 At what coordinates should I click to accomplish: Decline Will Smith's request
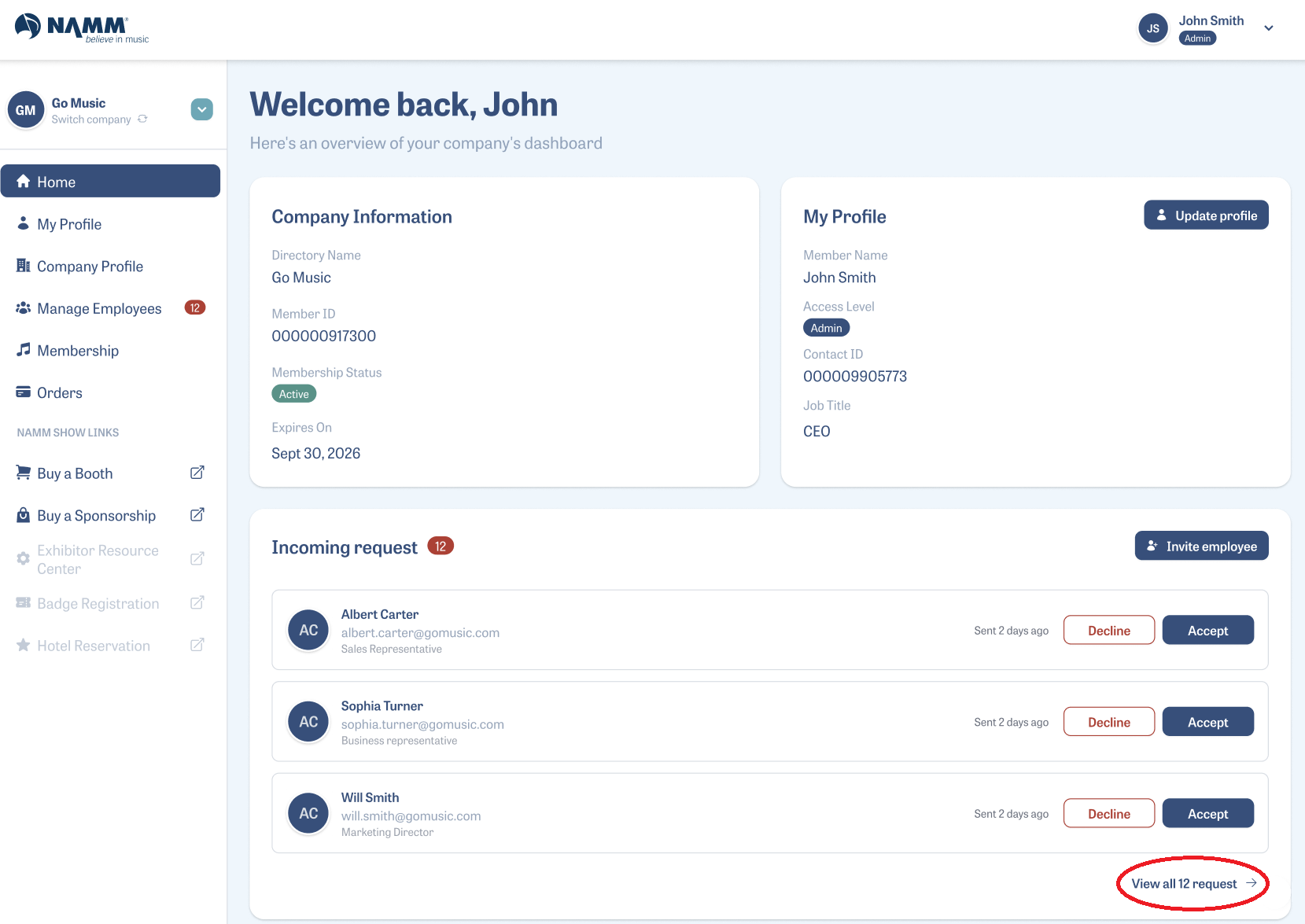pos(1108,813)
